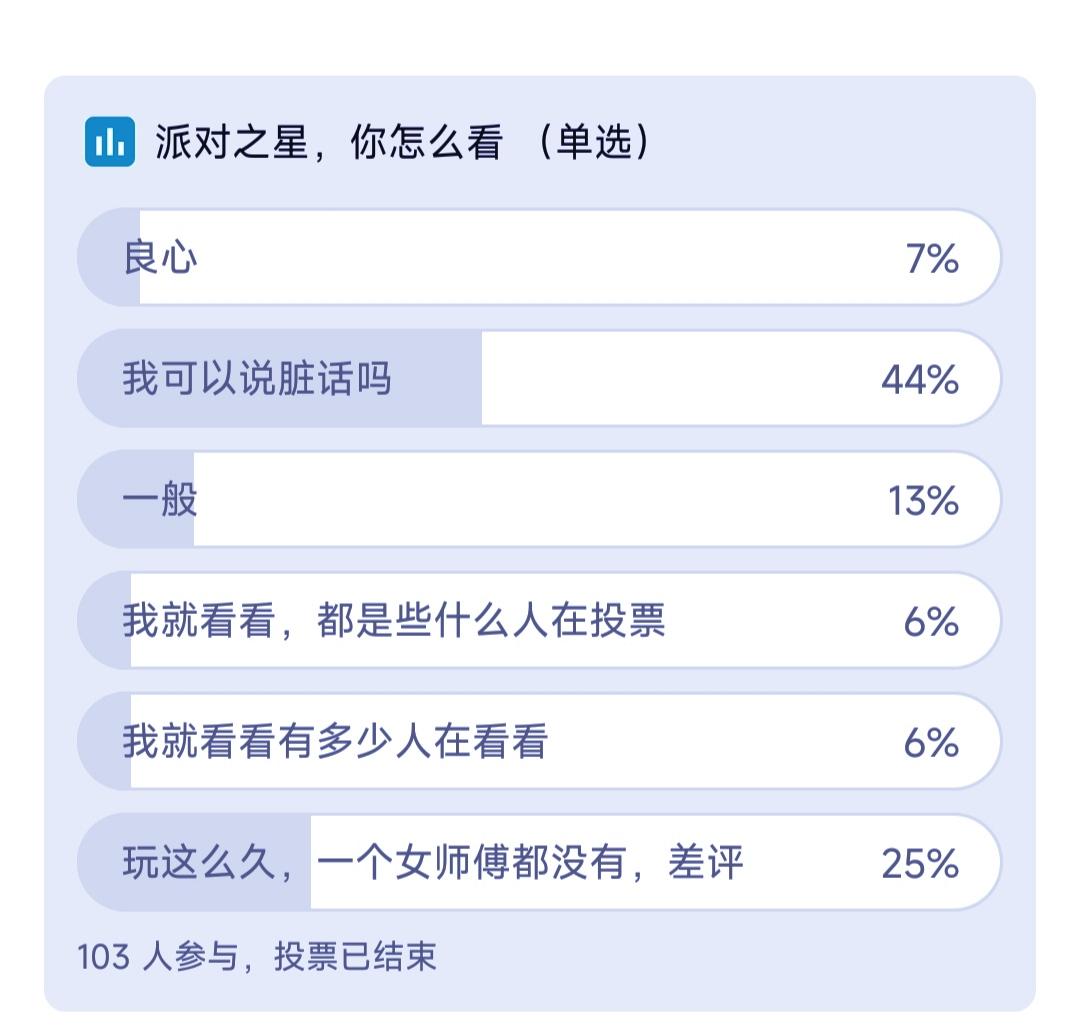Select the 良心 poll option
Image resolution: width=1080 pixels, height=1033 pixels.
click(x=539, y=257)
